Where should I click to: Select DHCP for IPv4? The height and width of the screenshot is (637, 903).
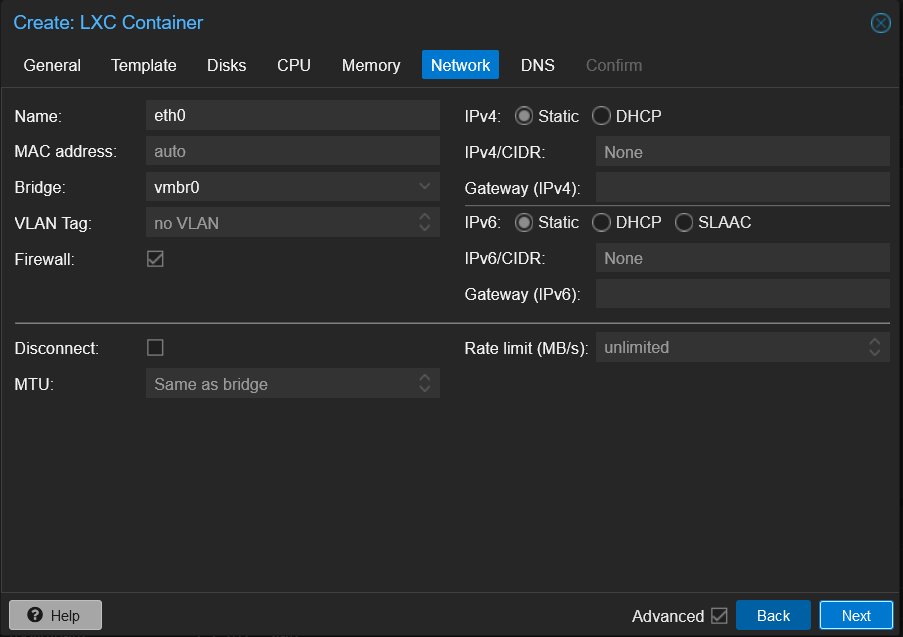(x=601, y=115)
